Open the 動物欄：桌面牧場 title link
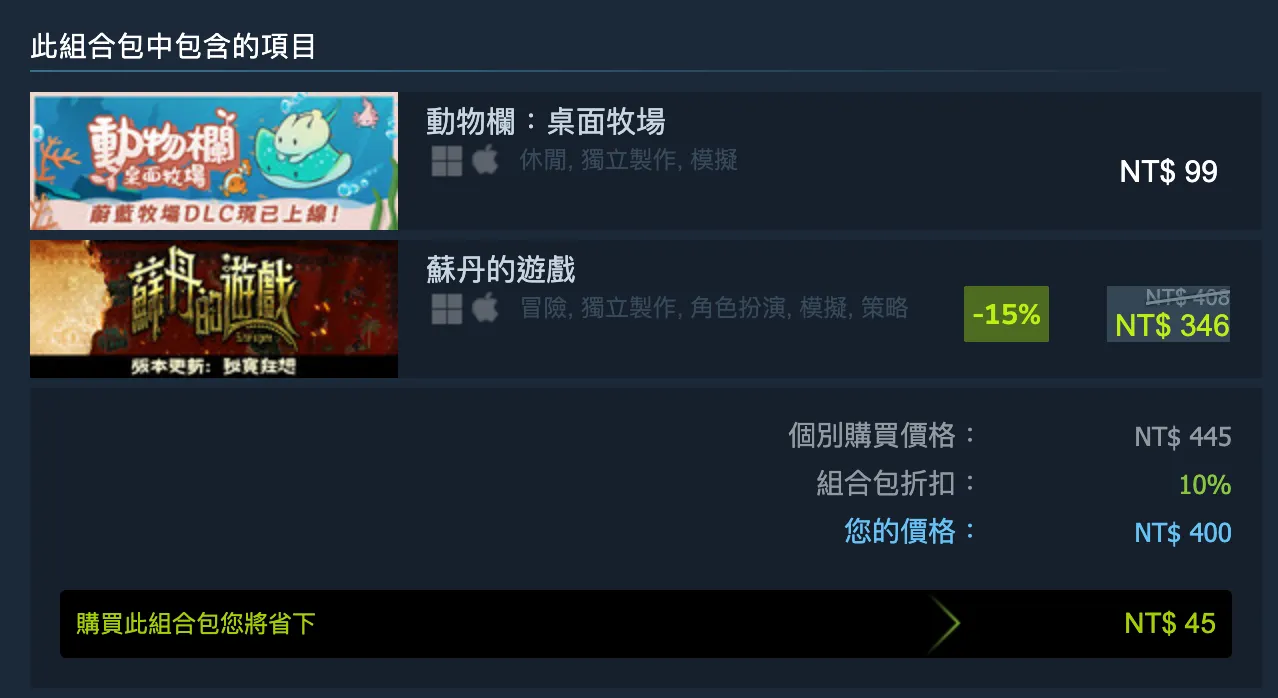This screenshot has width=1278, height=698. click(x=546, y=122)
